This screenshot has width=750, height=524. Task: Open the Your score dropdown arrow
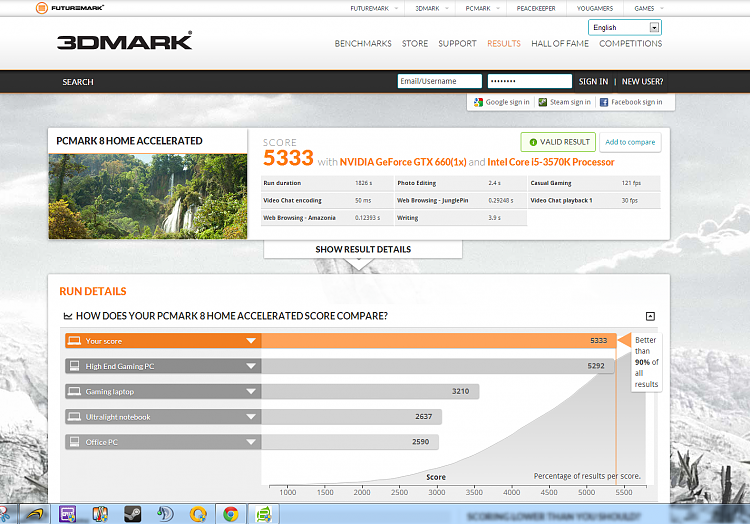coord(251,341)
